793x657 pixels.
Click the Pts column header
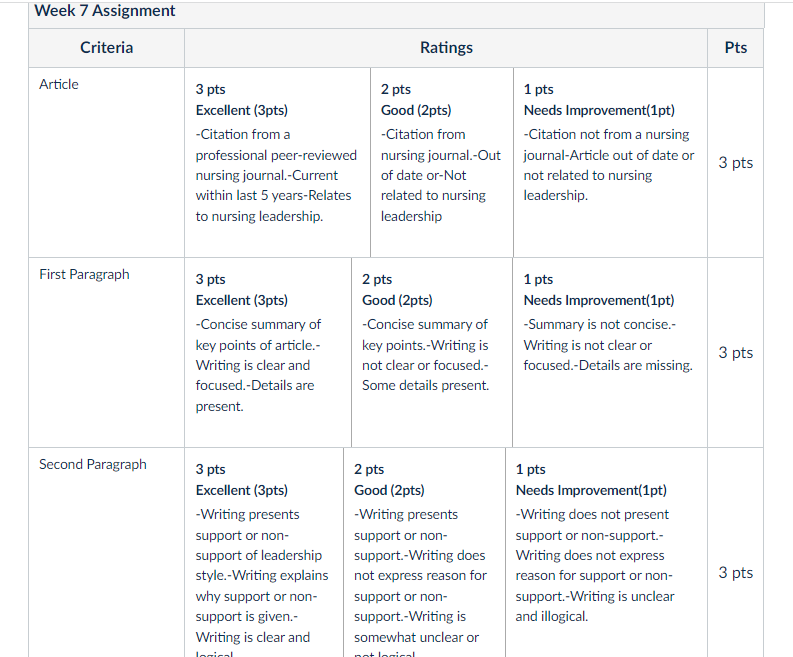pyautogui.click(x=735, y=48)
